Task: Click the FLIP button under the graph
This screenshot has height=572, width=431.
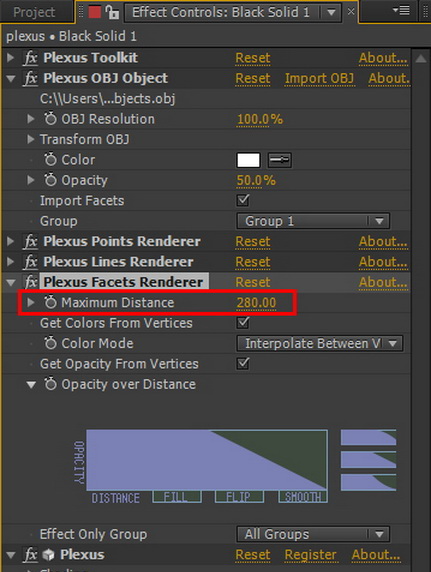Action: point(239,497)
